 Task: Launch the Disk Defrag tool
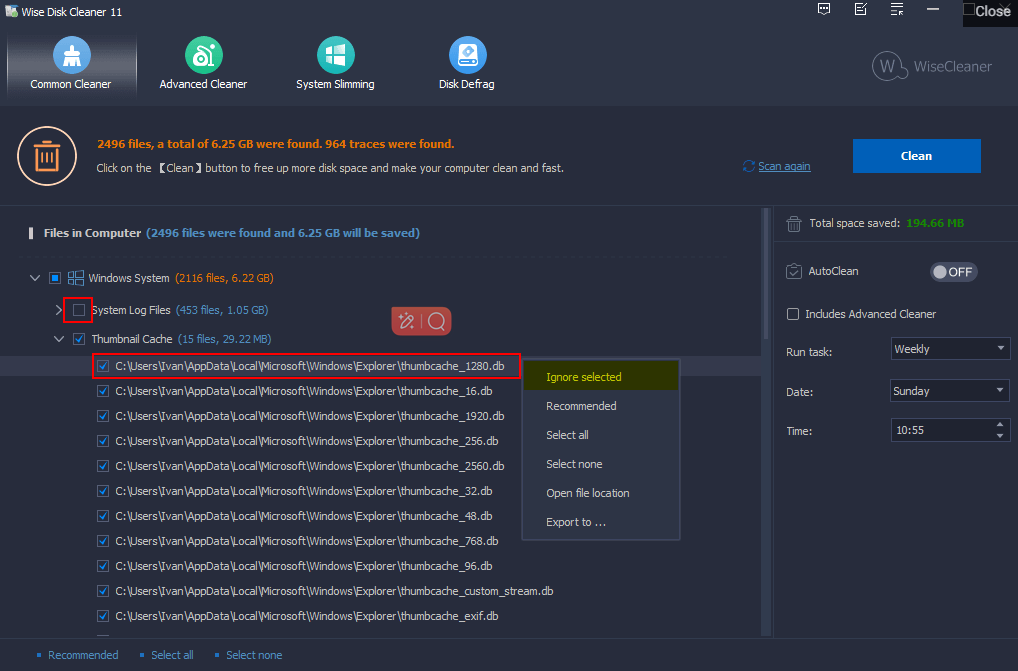(x=467, y=64)
